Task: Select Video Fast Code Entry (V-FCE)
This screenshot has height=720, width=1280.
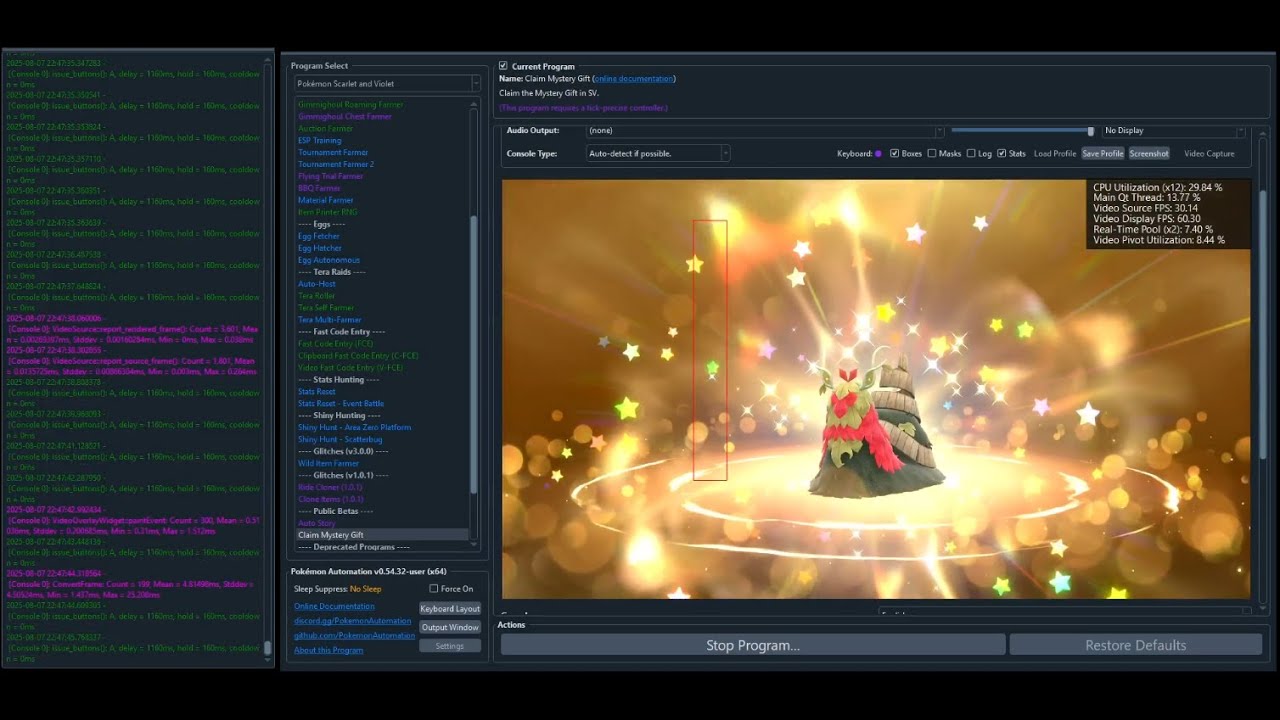Action: tap(351, 369)
